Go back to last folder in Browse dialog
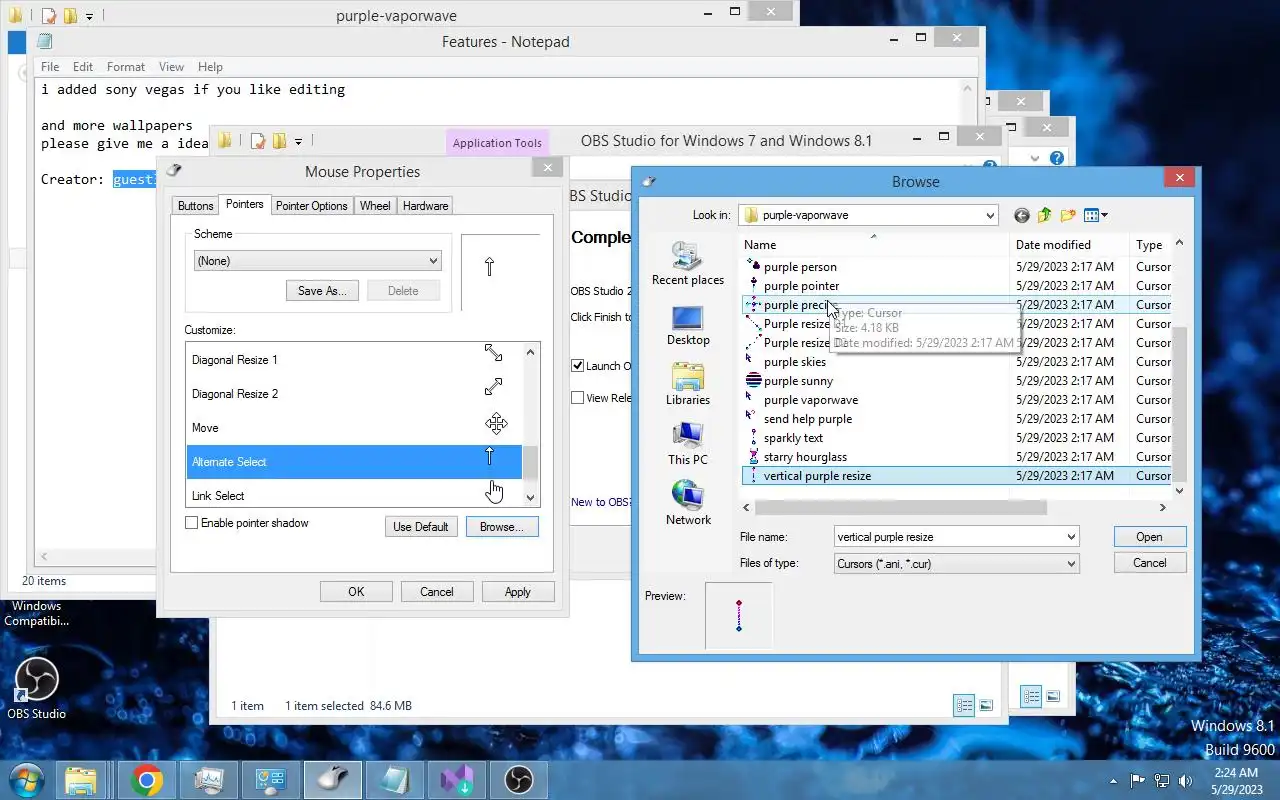The width and height of the screenshot is (1280, 800). pos(1021,215)
